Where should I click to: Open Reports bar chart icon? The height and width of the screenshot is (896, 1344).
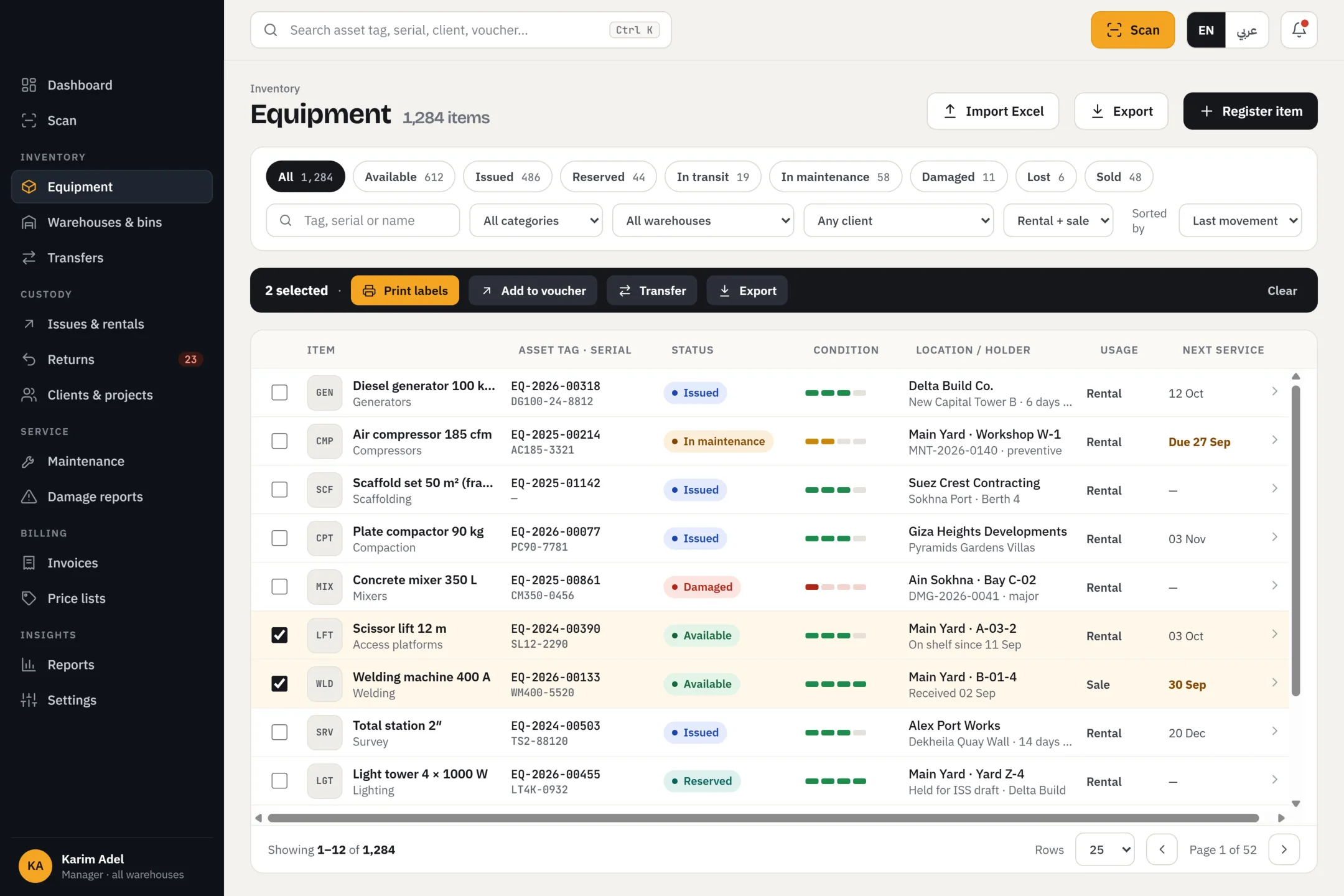(x=29, y=665)
